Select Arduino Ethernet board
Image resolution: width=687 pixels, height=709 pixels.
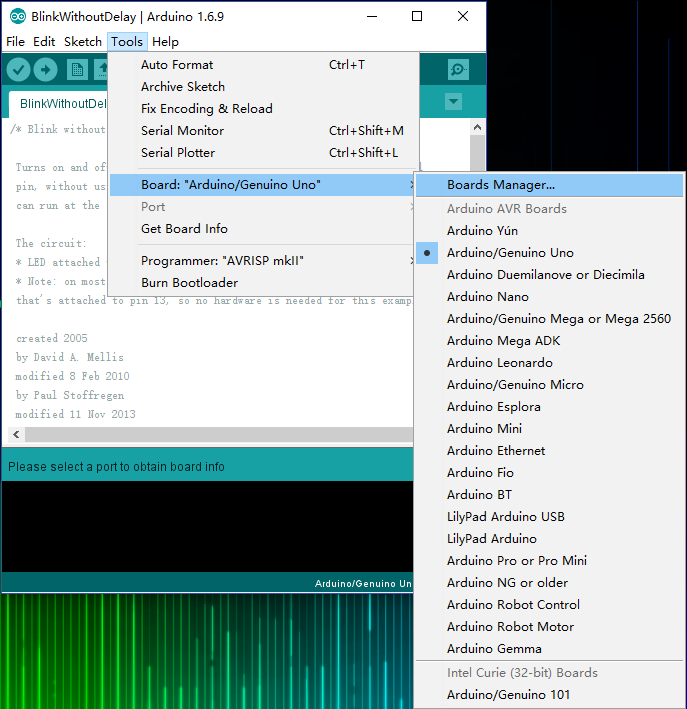[549, 451]
